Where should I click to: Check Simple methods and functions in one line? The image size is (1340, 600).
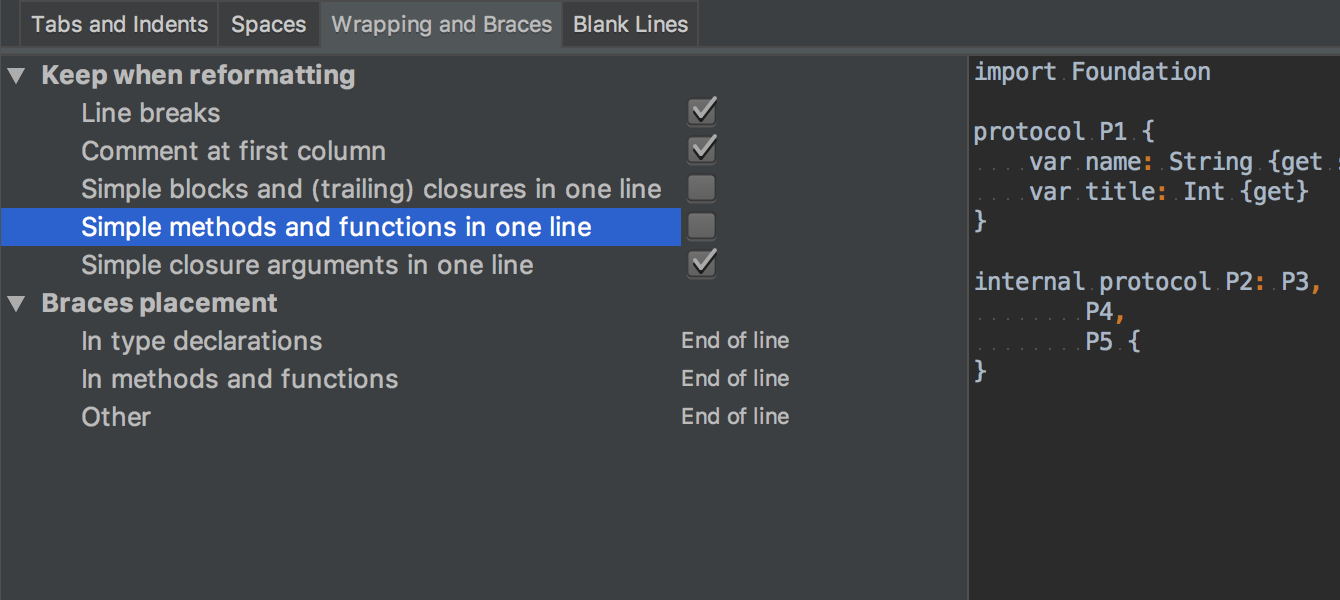(701, 225)
